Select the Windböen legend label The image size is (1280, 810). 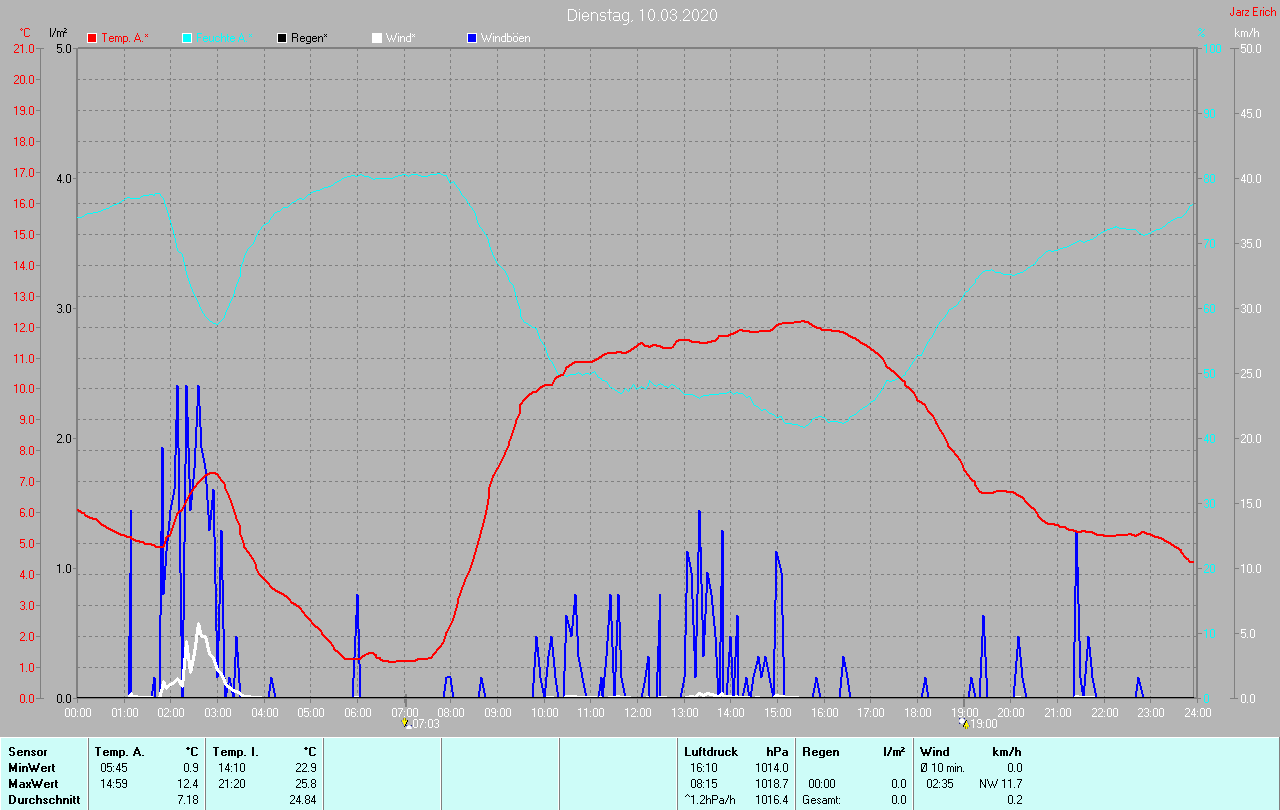point(505,38)
